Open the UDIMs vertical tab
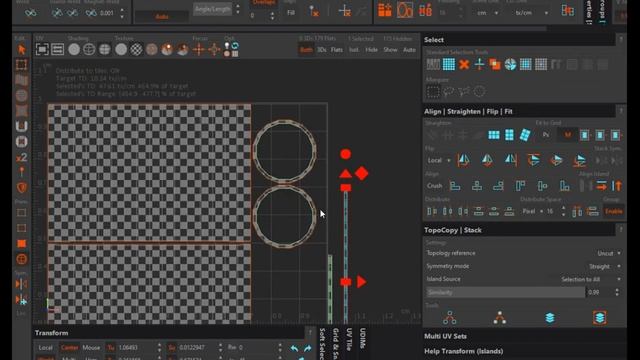640x360 pixels. [x=362, y=338]
